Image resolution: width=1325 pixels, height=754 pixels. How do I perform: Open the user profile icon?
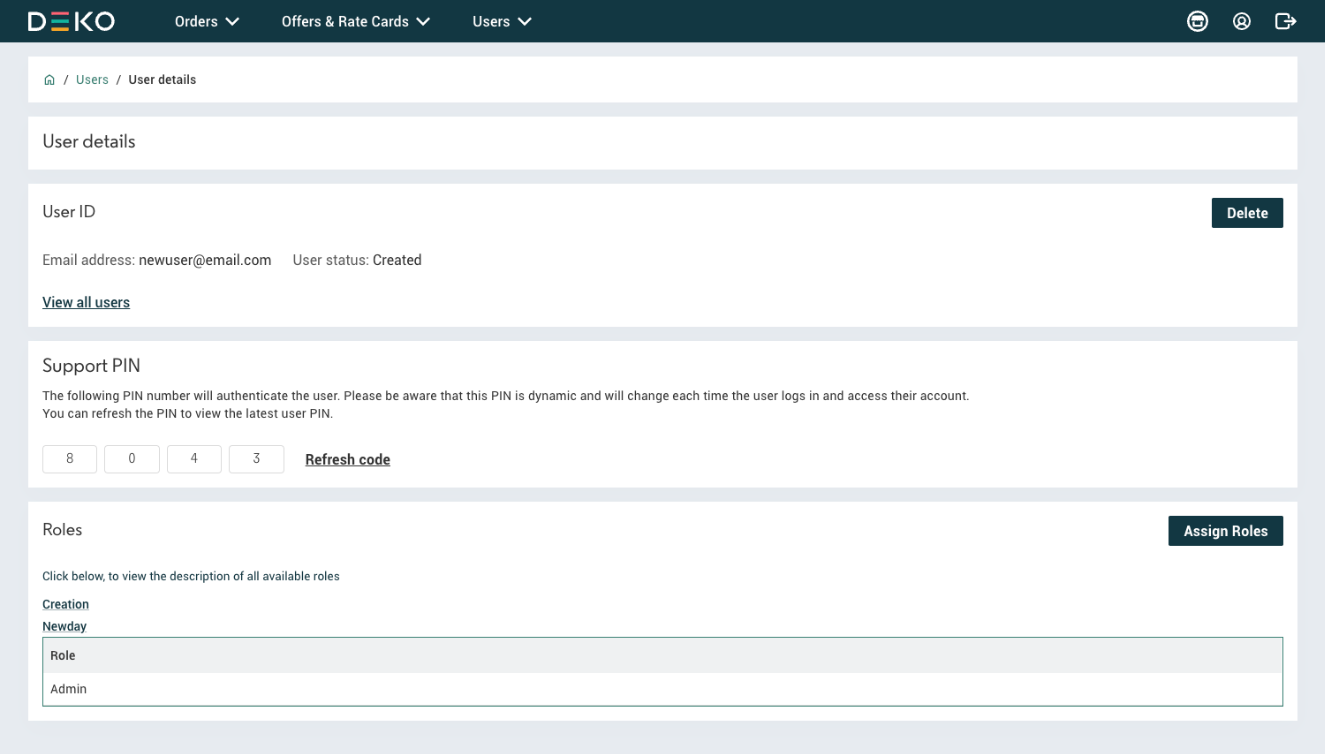[1242, 21]
